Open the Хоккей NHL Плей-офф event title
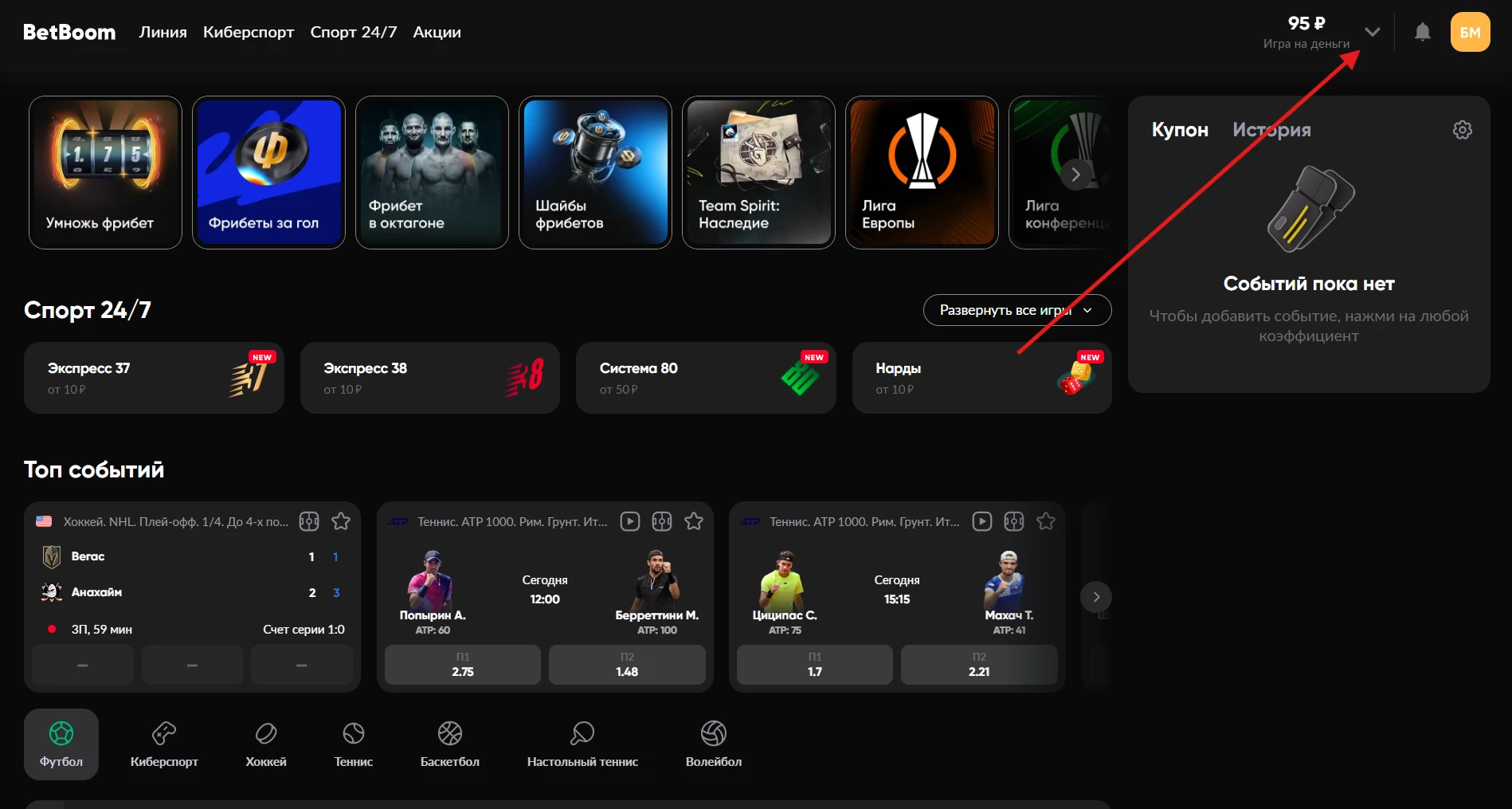 point(176,521)
